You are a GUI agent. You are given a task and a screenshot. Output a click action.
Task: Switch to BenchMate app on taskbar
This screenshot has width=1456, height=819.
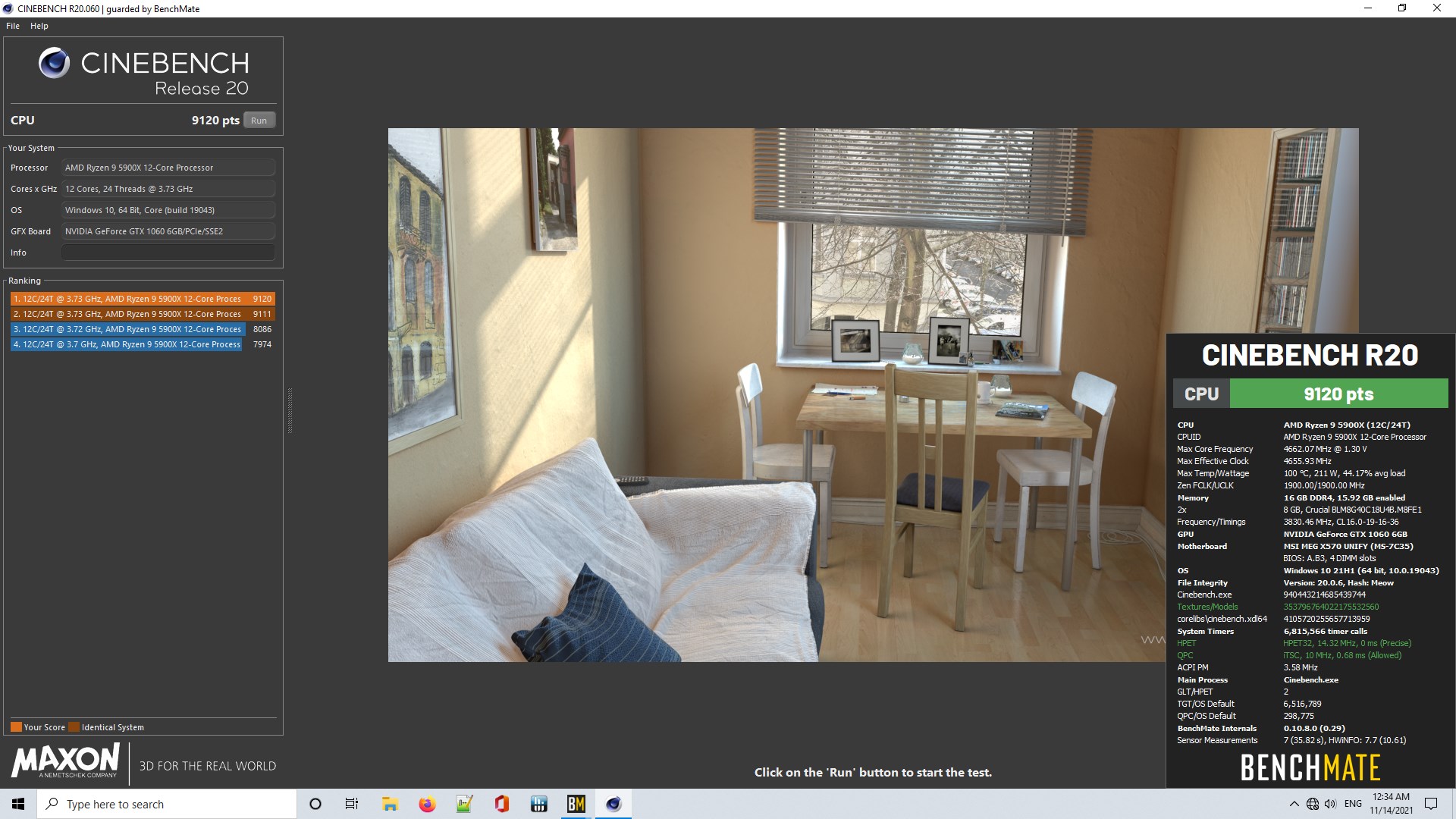pos(576,804)
